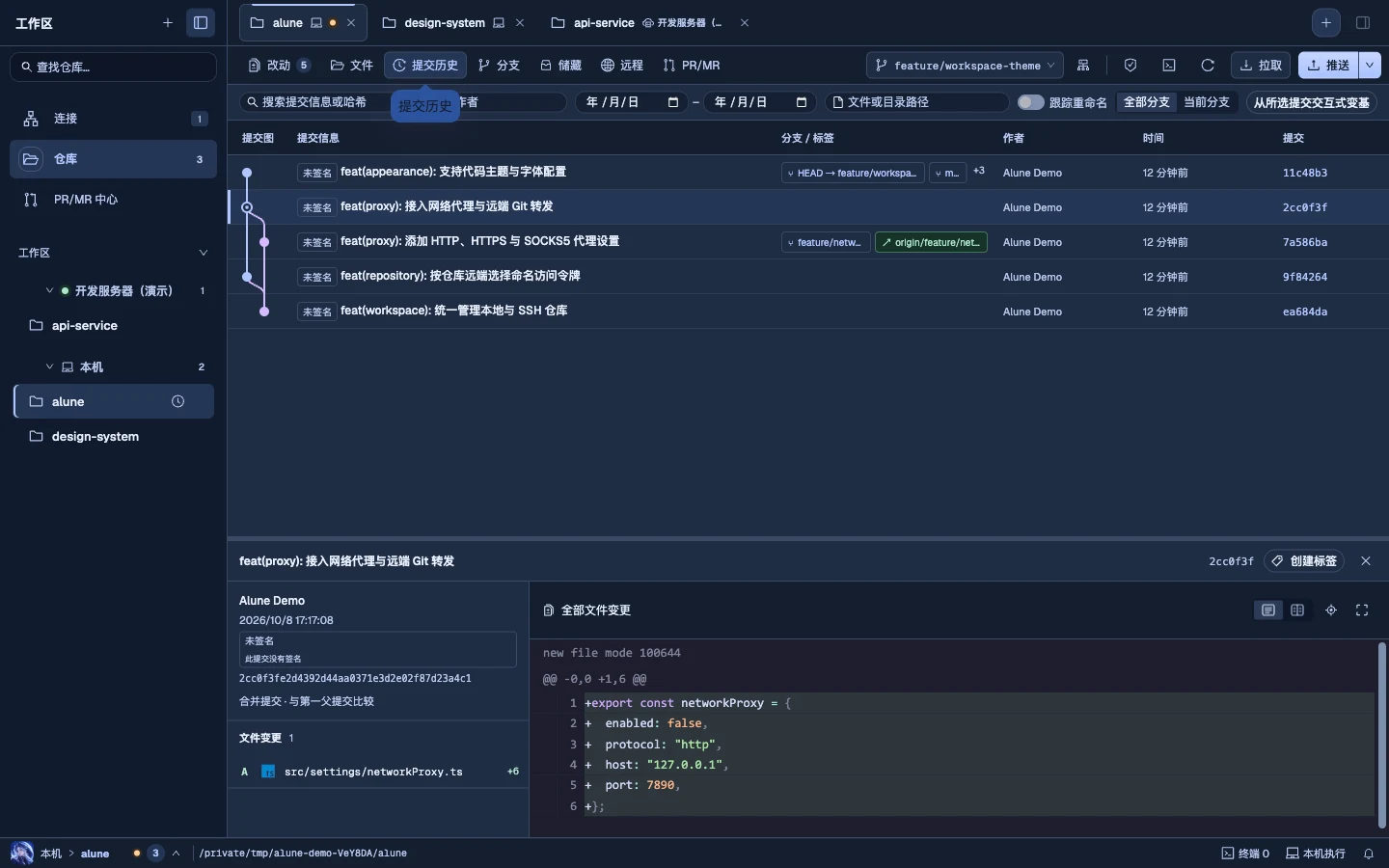Focus the 文件或目录路径 filter field
The height and width of the screenshot is (868, 1389).
(916, 102)
